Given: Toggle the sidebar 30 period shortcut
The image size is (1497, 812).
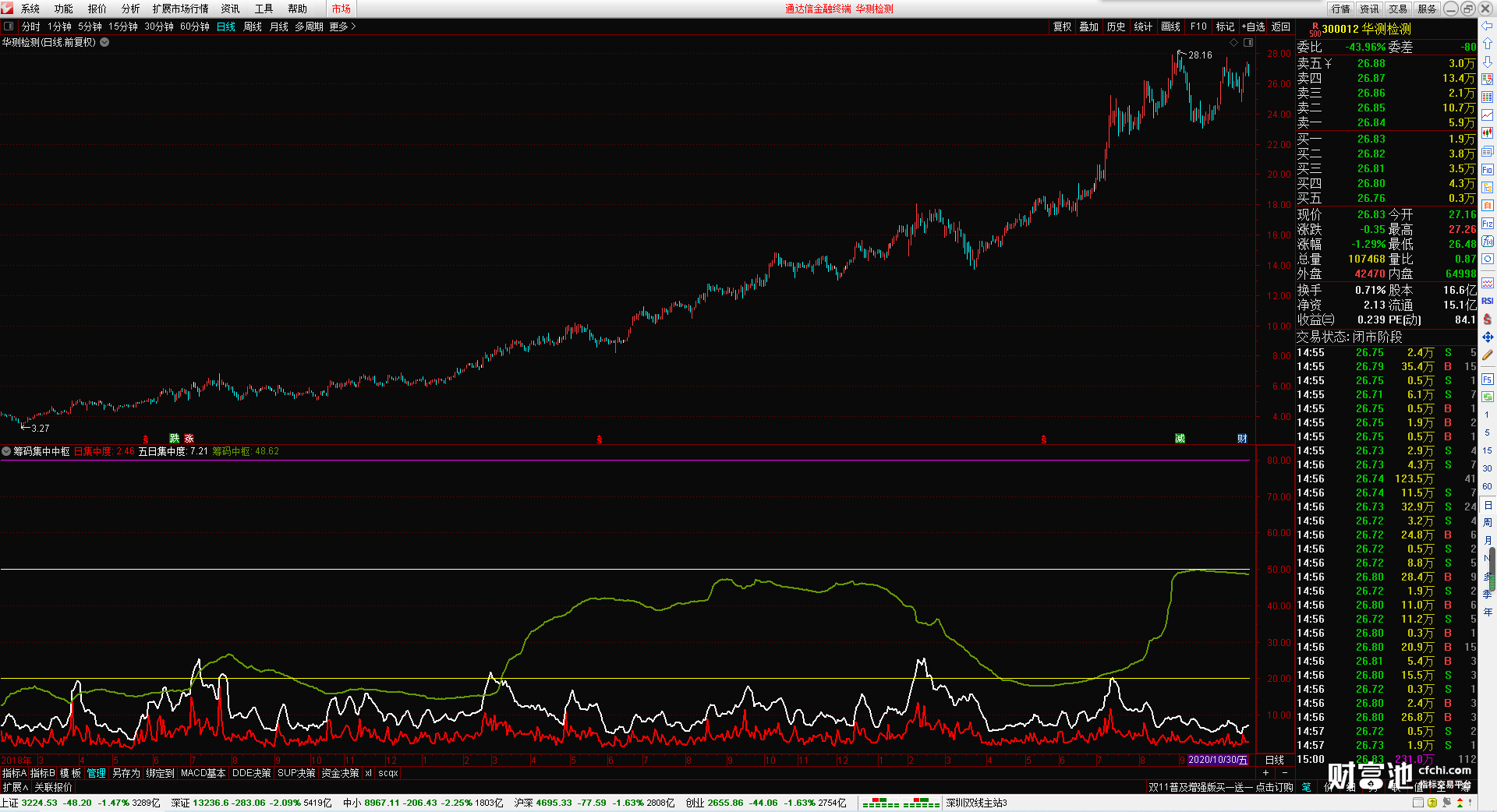Looking at the screenshot, I should coord(1487,468).
